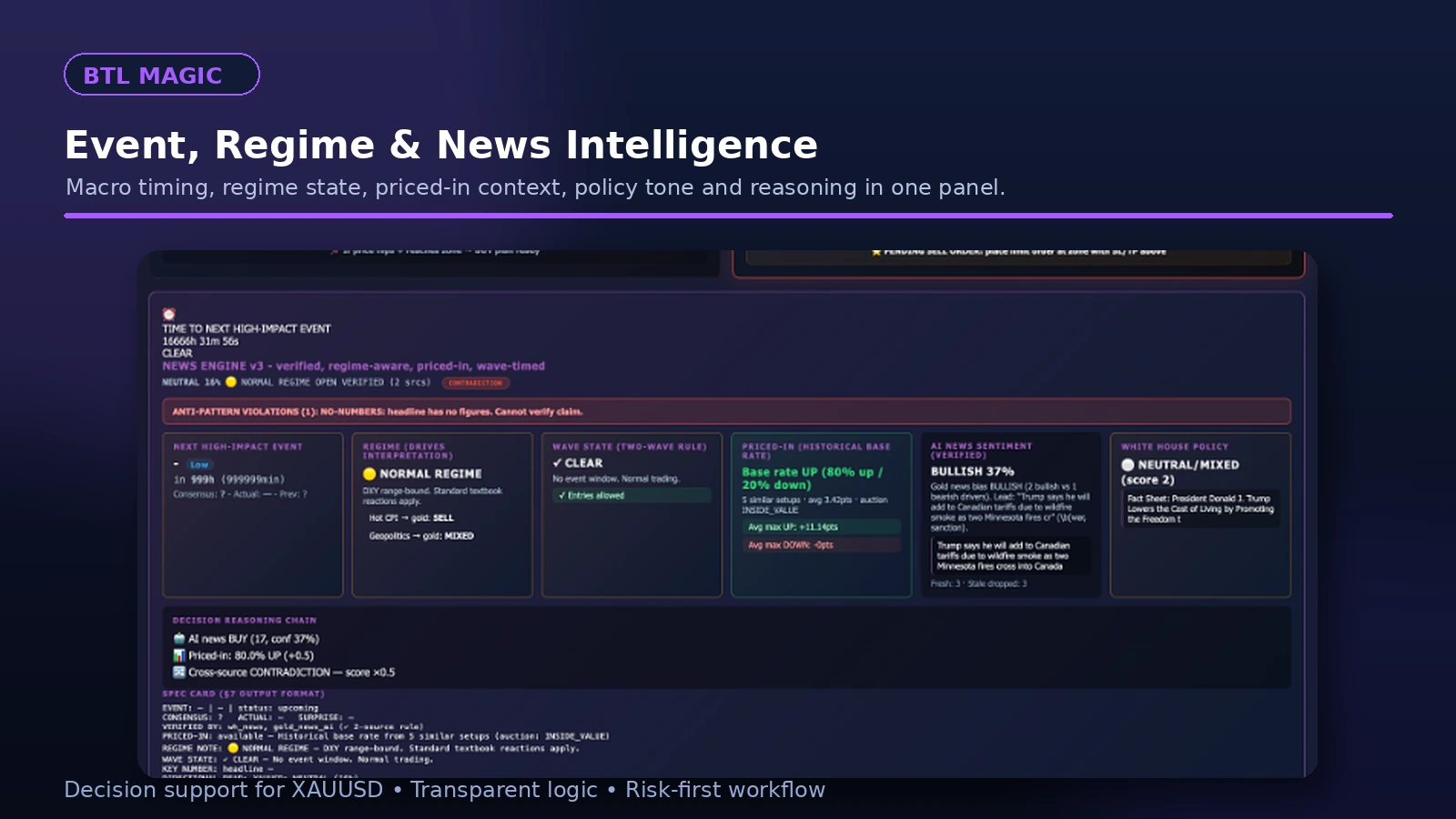Click the white circle beside NEUTRAL/MIXED
This screenshot has height=819, width=1456.
[1127, 465]
